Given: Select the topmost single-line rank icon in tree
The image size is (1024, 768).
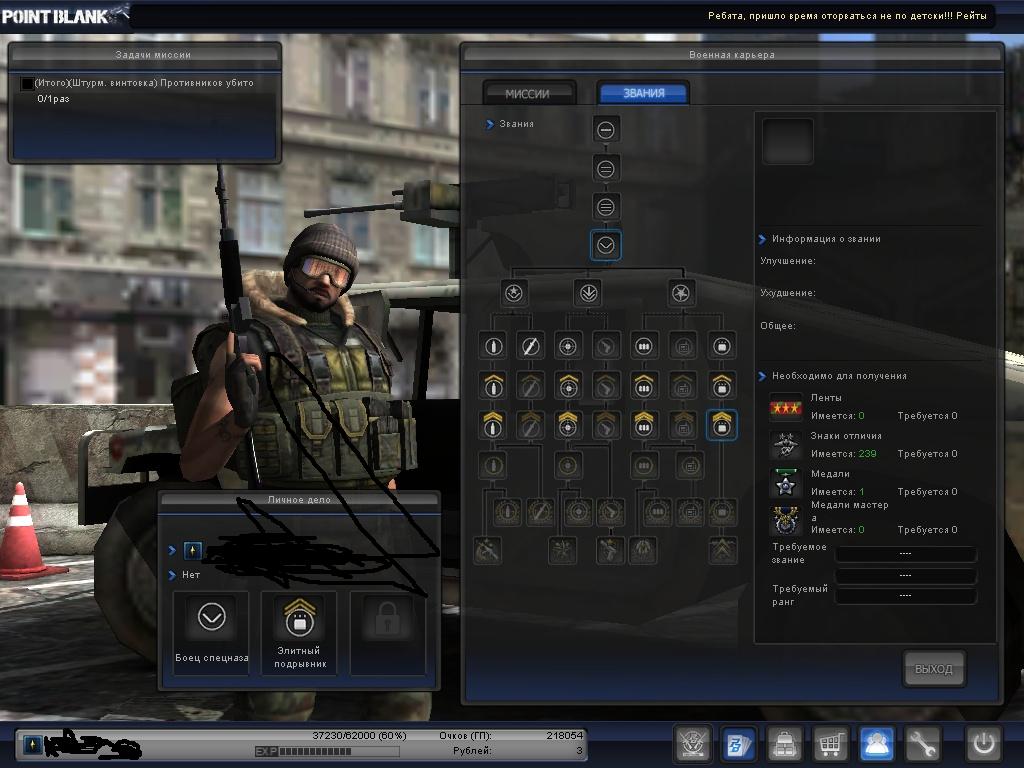Looking at the screenshot, I should (x=605, y=129).
